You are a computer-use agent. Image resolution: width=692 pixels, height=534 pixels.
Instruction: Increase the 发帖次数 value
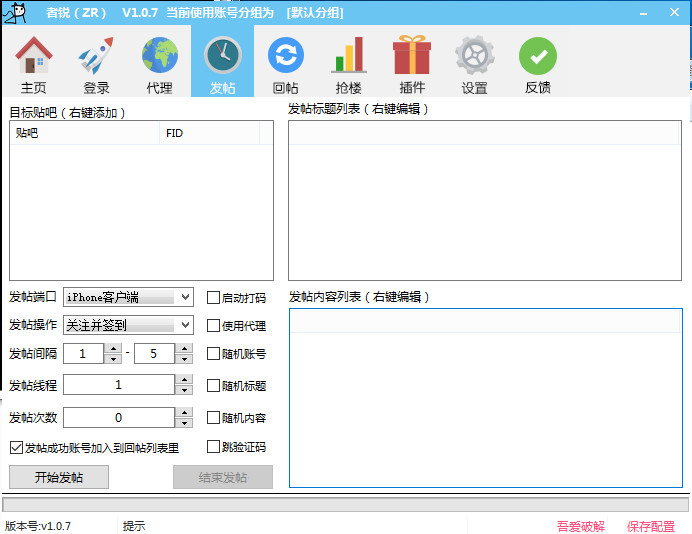184,413
